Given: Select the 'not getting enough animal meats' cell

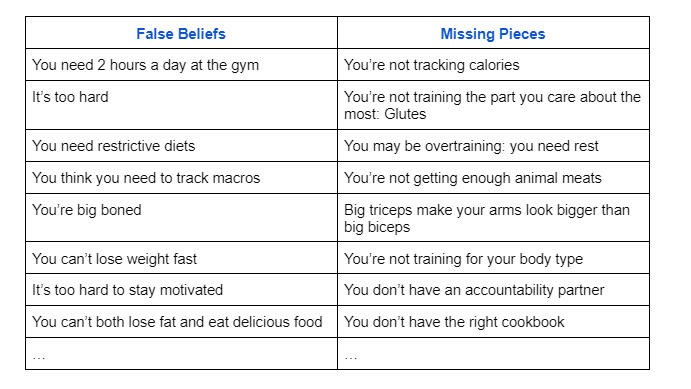Looking at the screenshot, I should click(493, 178).
